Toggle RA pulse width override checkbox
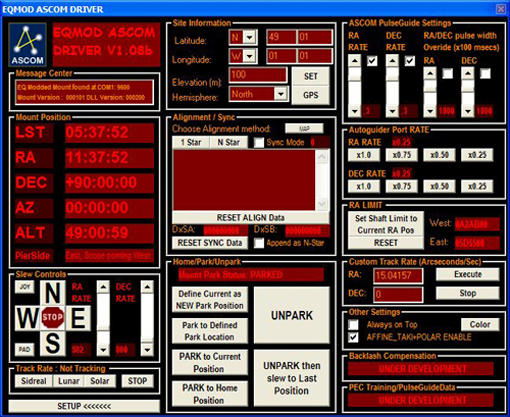The image size is (510, 417). coord(447,73)
